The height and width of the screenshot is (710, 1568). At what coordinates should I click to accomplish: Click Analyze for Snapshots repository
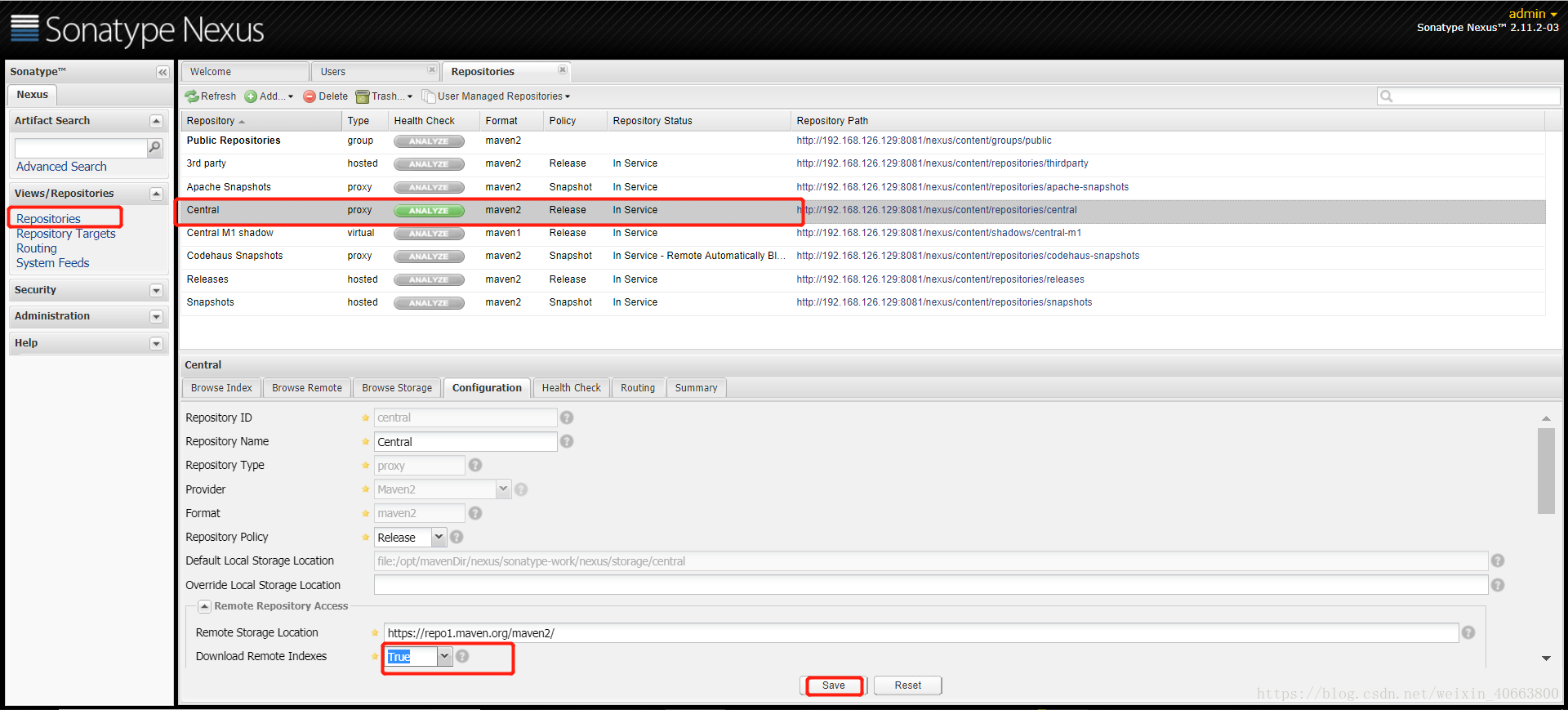point(429,303)
